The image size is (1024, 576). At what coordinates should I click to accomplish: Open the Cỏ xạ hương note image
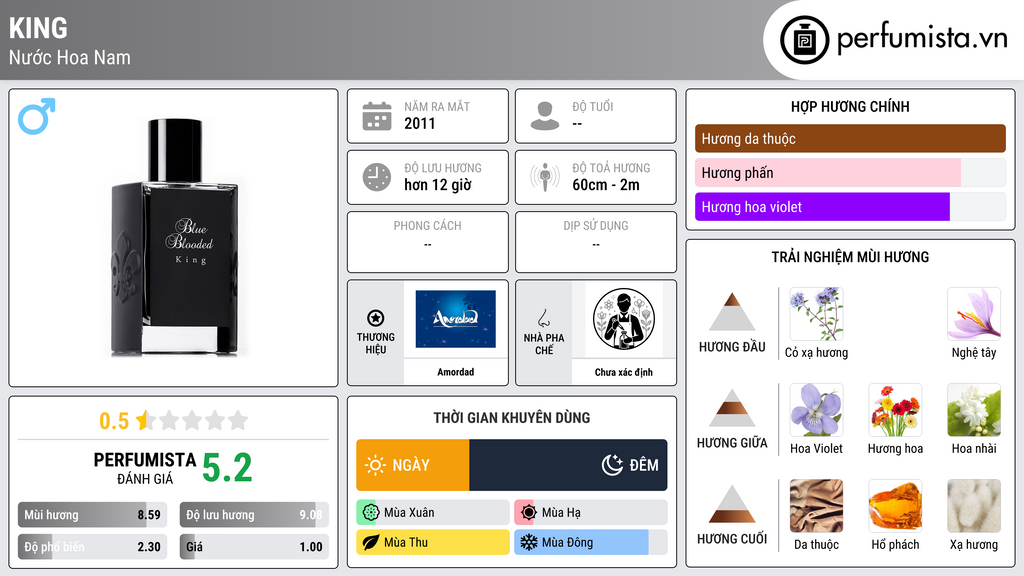pyautogui.click(x=816, y=313)
